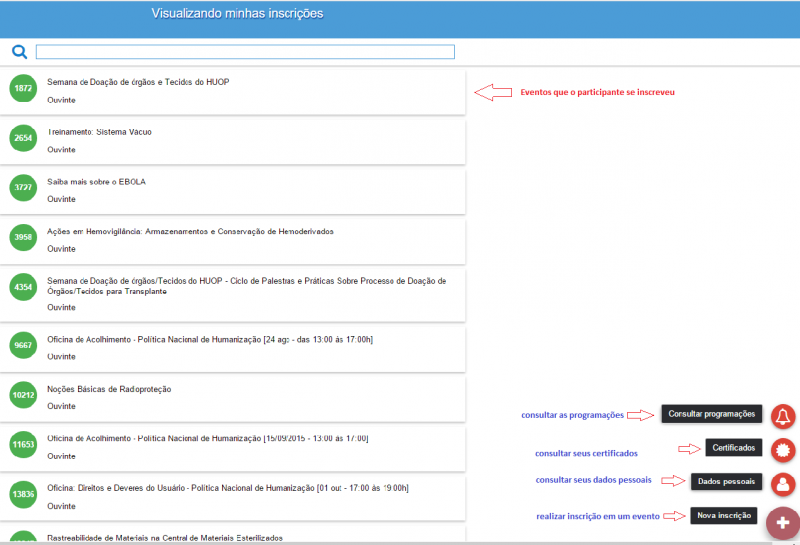800x545 pixels.
Task: Click green badge number 10212
Action: (x=23, y=395)
